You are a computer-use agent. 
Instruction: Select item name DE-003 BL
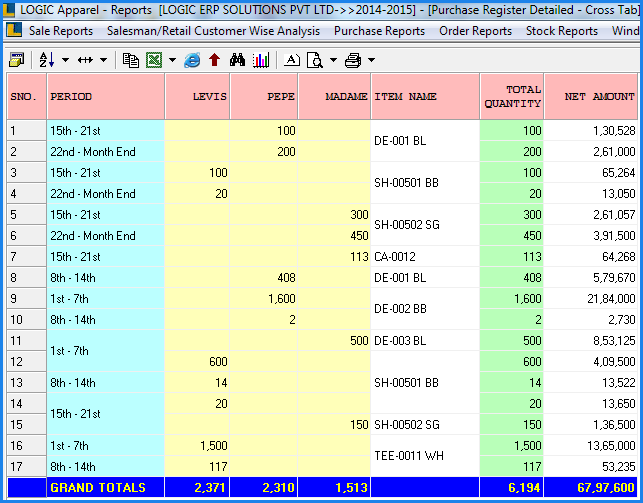coord(425,341)
